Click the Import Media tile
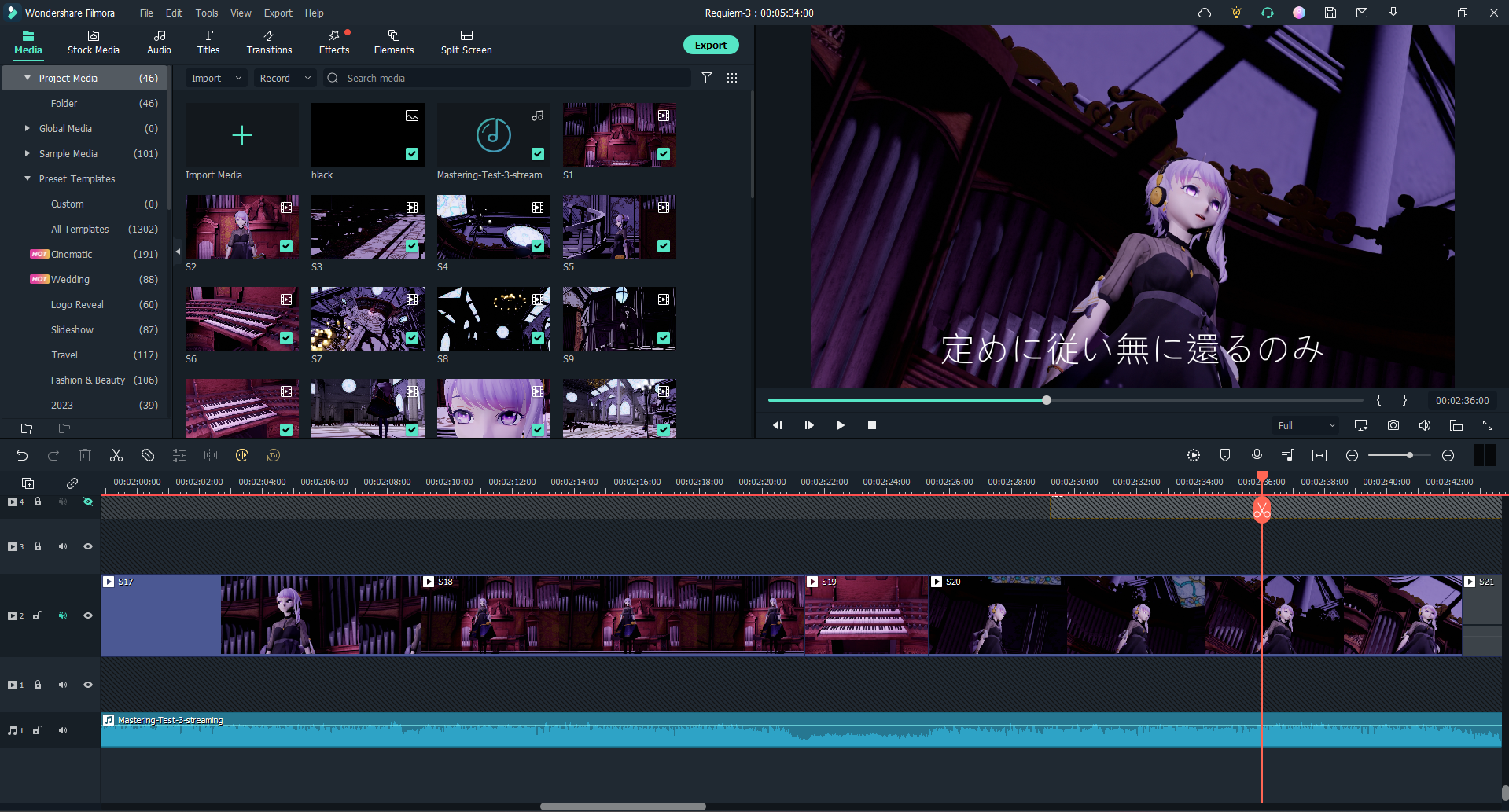 coord(242,135)
